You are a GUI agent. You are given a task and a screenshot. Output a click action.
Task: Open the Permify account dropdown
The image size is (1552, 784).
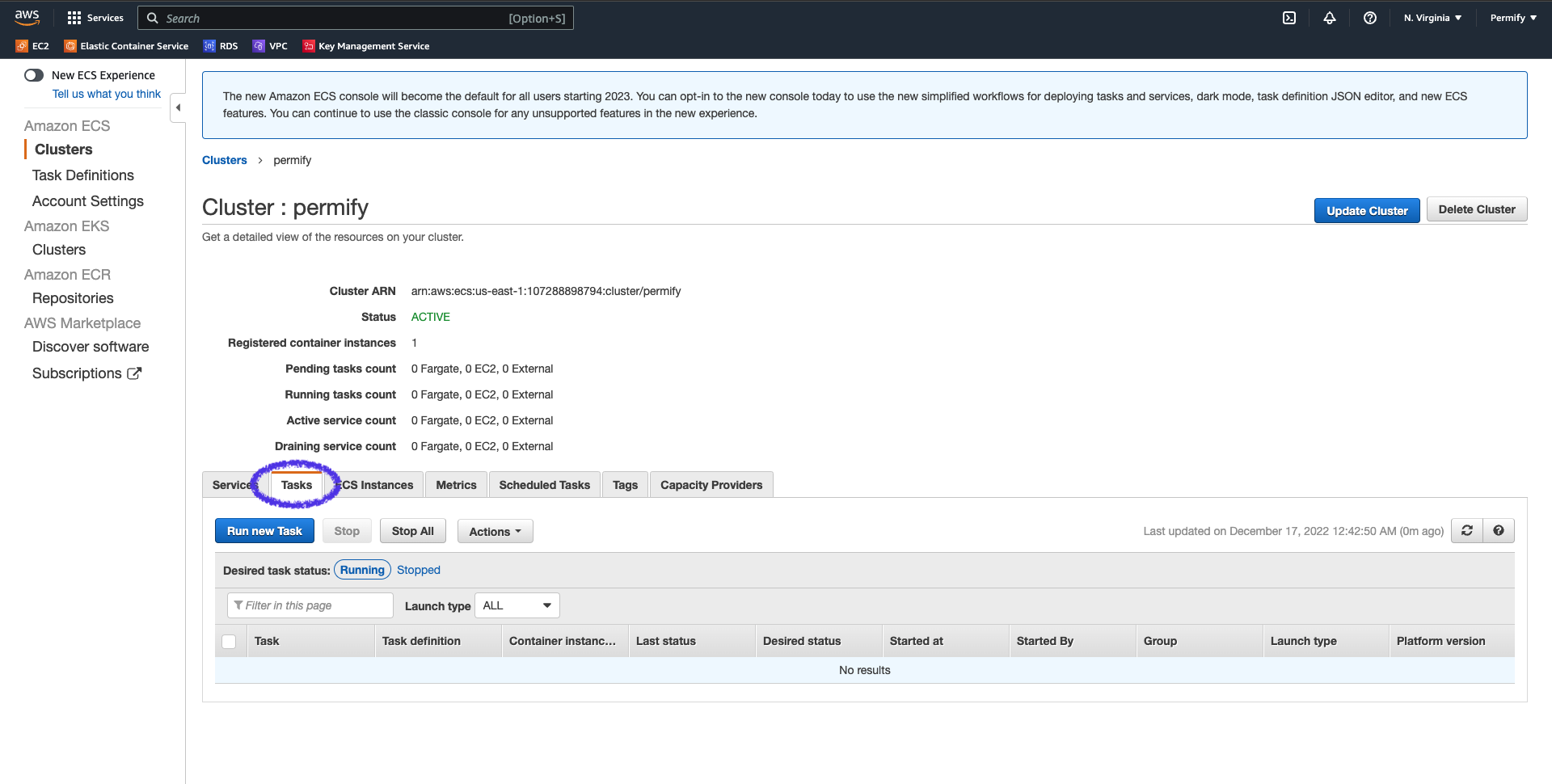(1513, 18)
